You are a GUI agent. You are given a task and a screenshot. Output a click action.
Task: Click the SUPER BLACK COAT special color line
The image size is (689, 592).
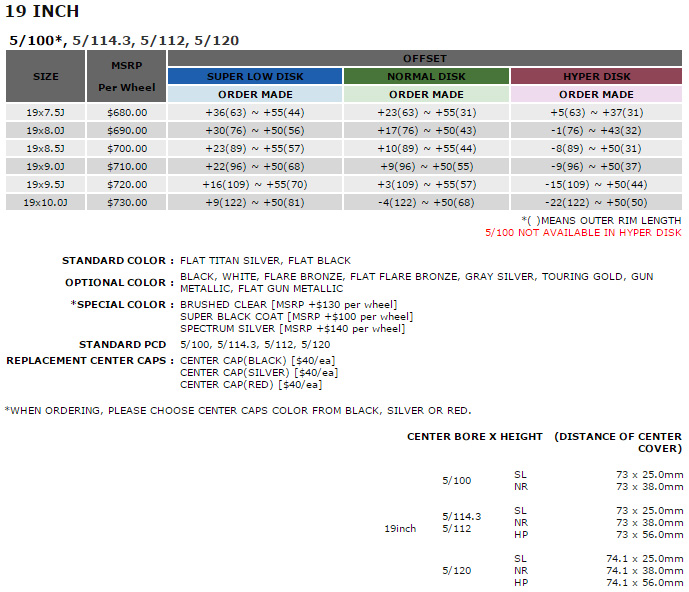(295, 316)
